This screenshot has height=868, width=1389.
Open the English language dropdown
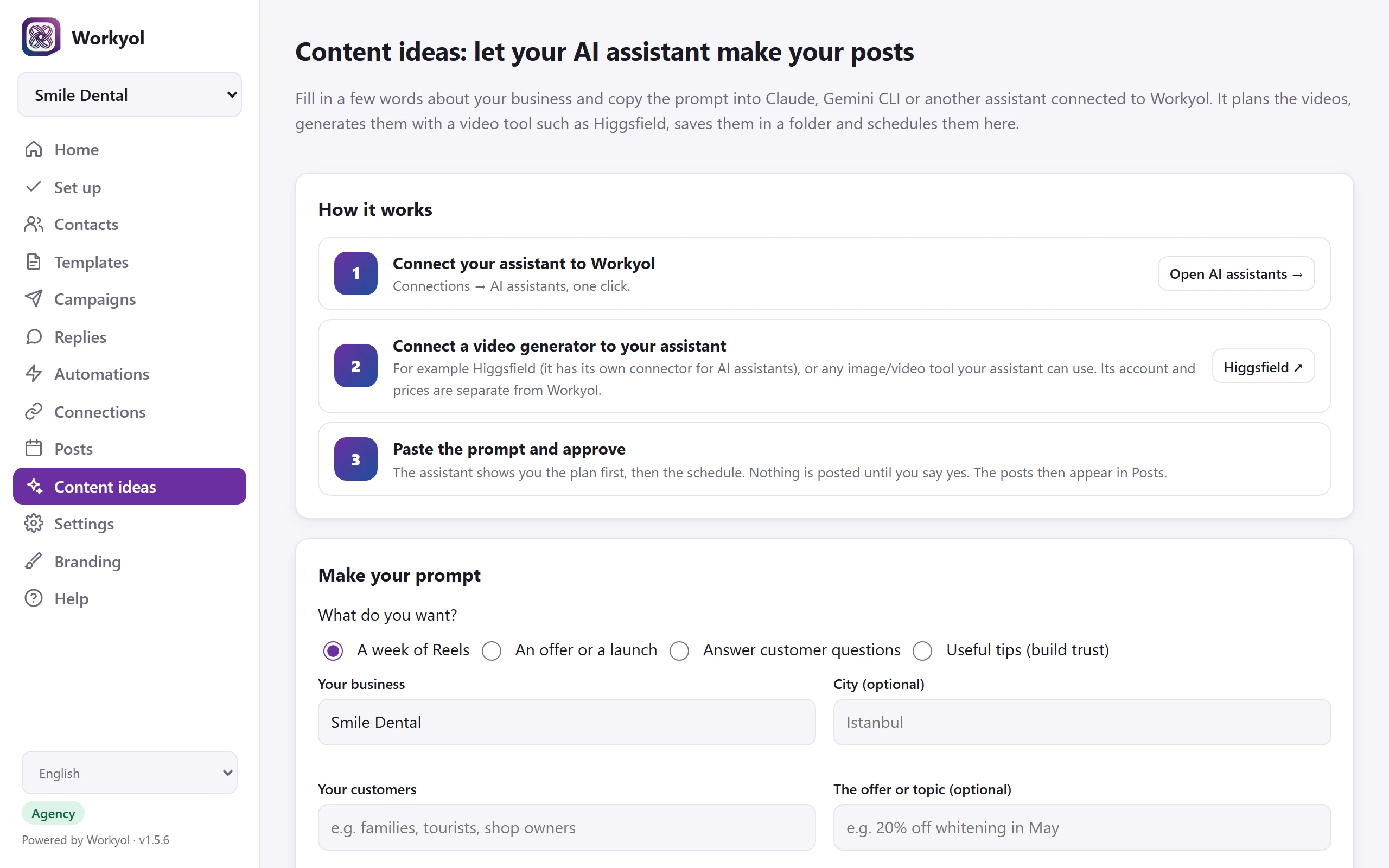(x=130, y=773)
